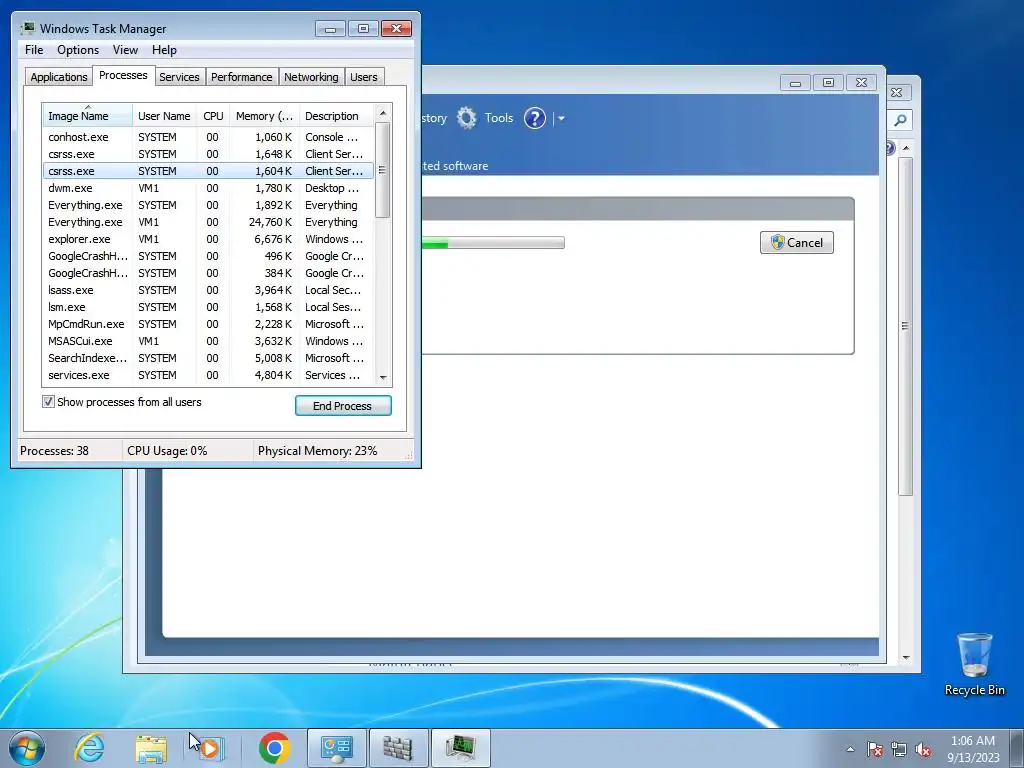
Task: Click the Tools gear icon in Defender
Action: tap(466, 118)
